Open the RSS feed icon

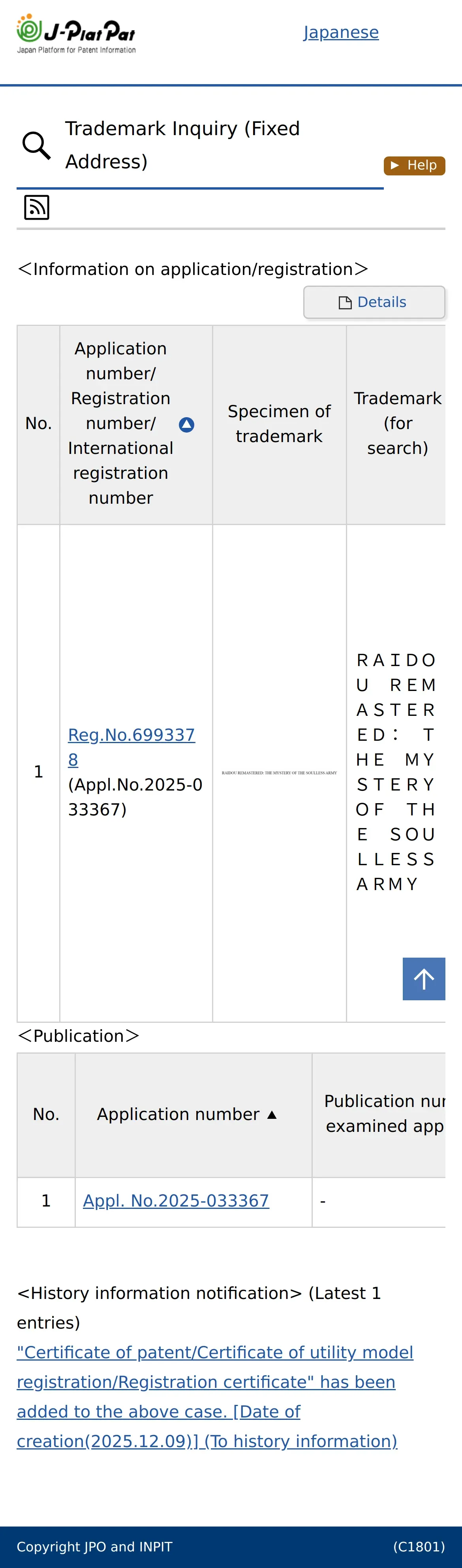[x=36, y=207]
